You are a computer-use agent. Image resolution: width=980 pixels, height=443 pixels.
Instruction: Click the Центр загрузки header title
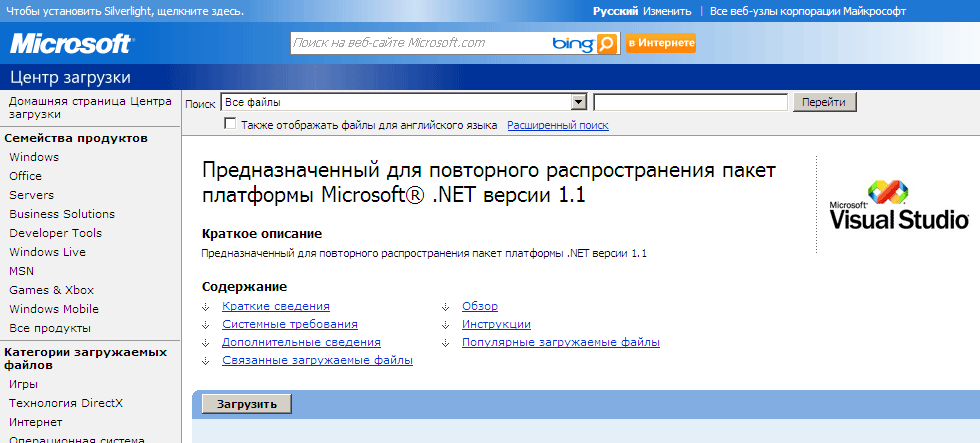[71, 77]
